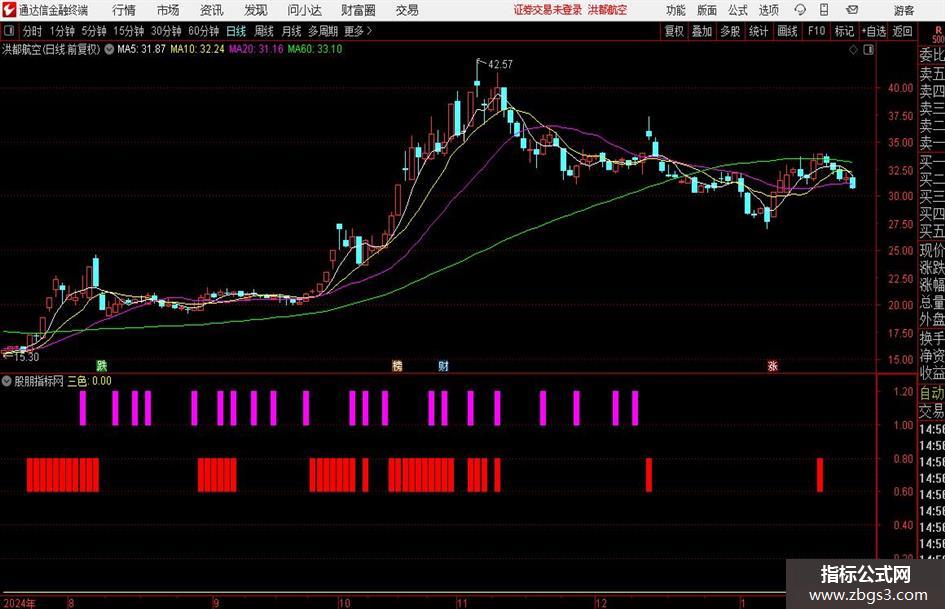Click the 榜 event marker
945x609 pixels.
pyautogui.click(x=397, y=365)
